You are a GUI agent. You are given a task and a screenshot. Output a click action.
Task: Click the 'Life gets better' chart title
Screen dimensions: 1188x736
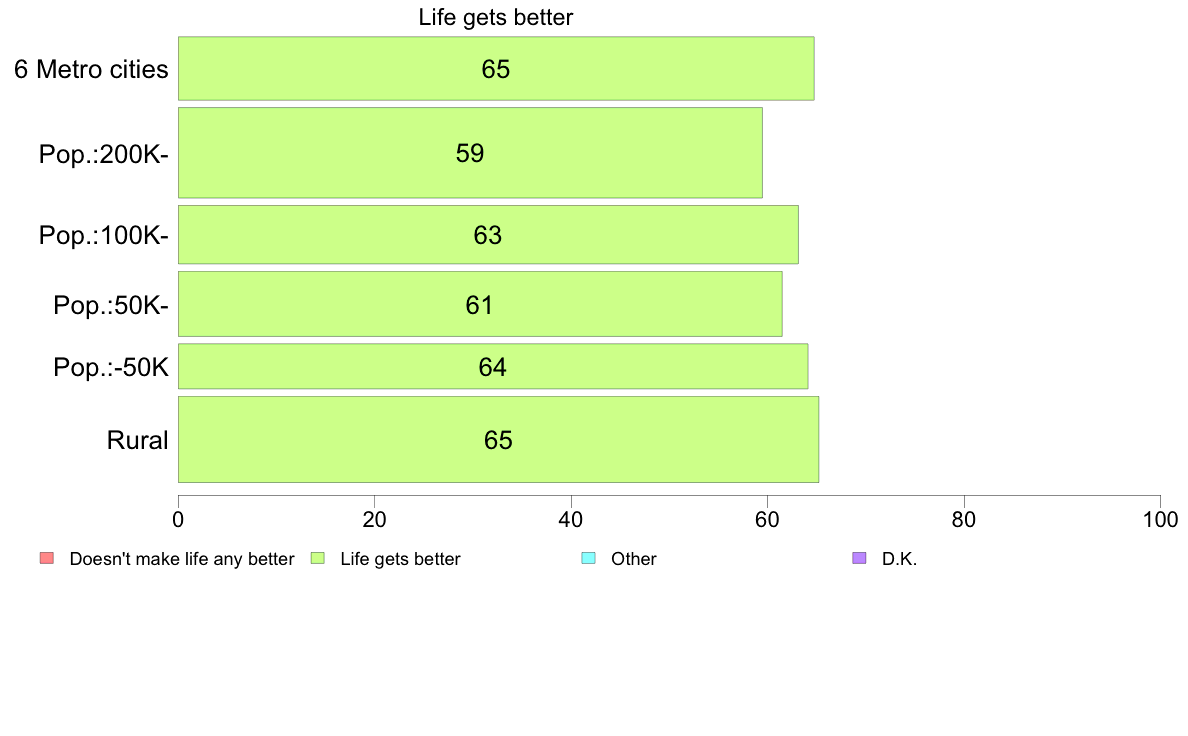[496, 17]
